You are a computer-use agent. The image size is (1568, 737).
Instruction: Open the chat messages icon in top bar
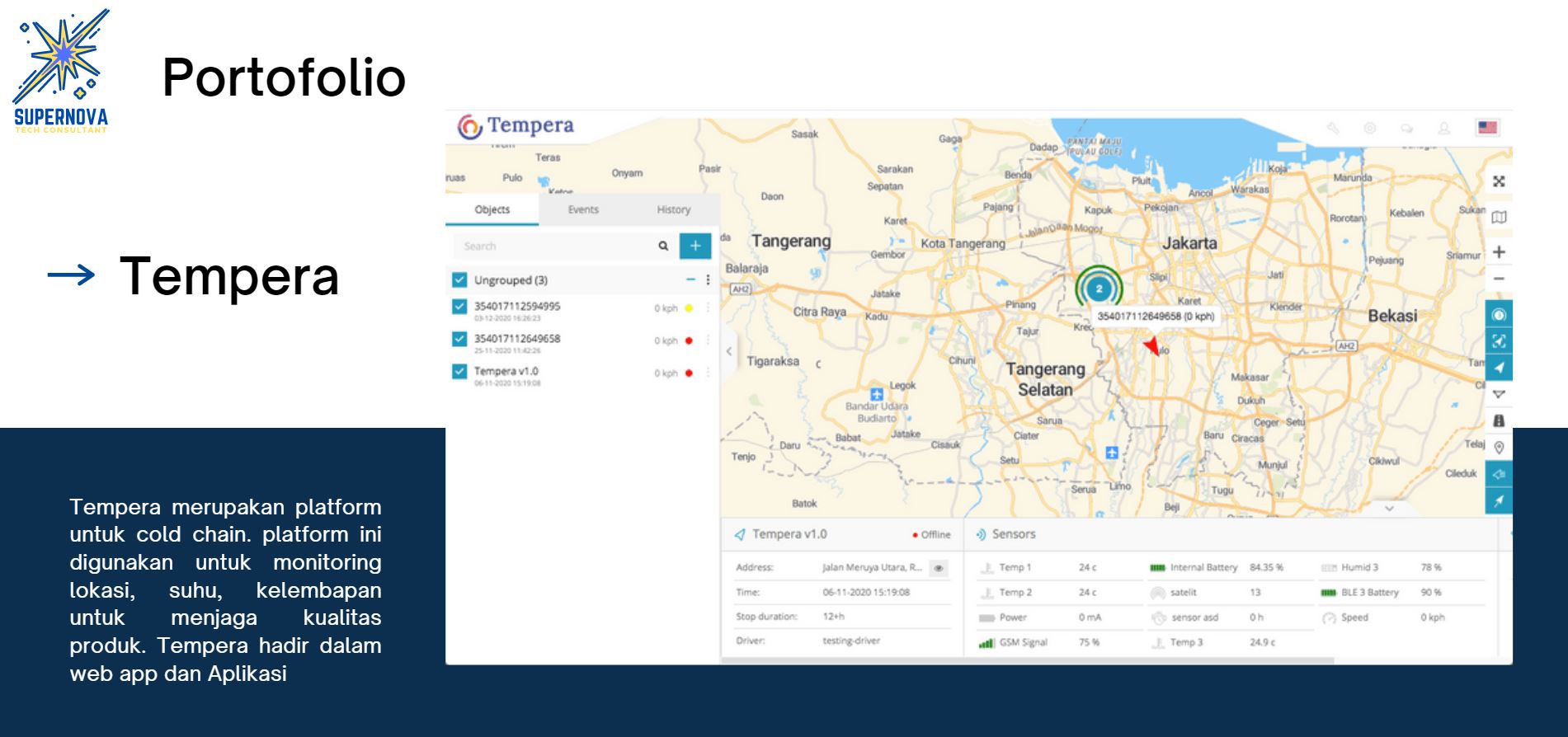pyautogui.click(x=1407, y=128)
